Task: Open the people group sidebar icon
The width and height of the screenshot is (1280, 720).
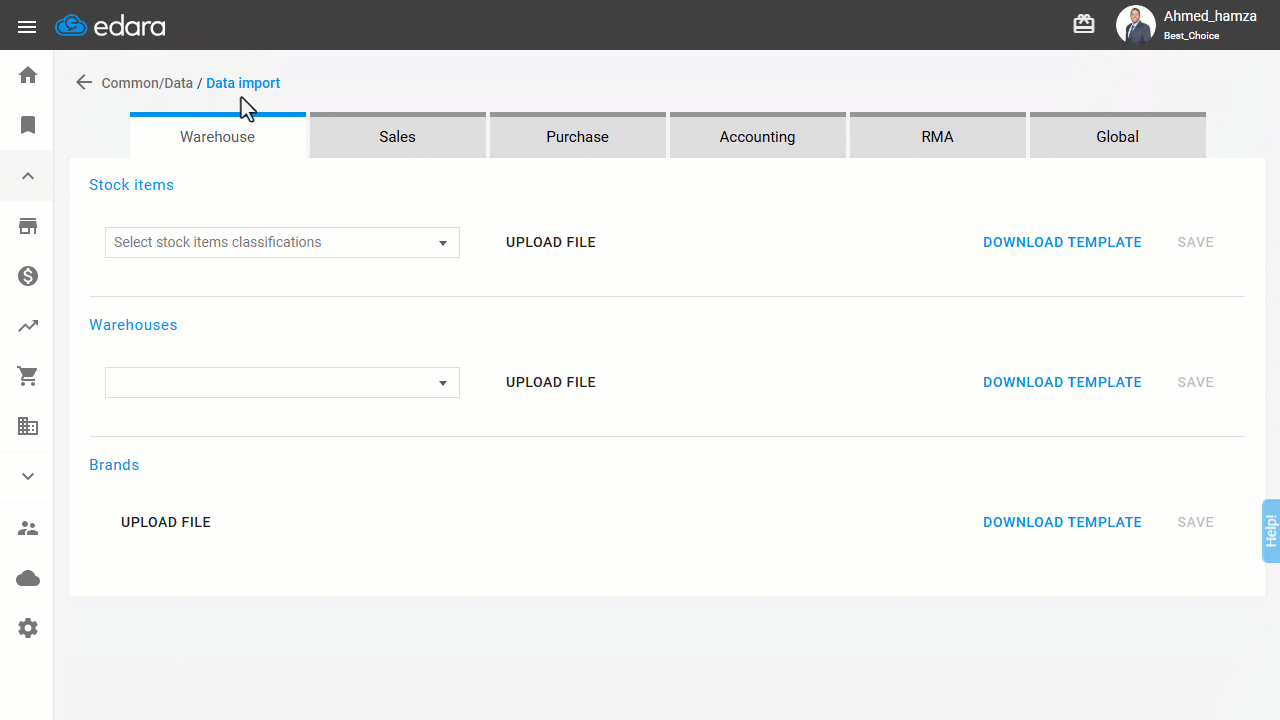Action: click(x=28, y=528)
